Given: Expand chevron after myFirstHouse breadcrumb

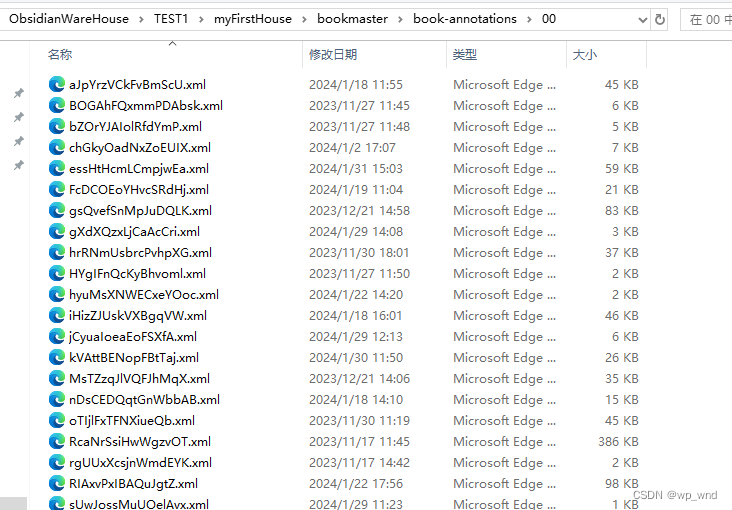Looking at the screenshot, I should tap(304, 20).
